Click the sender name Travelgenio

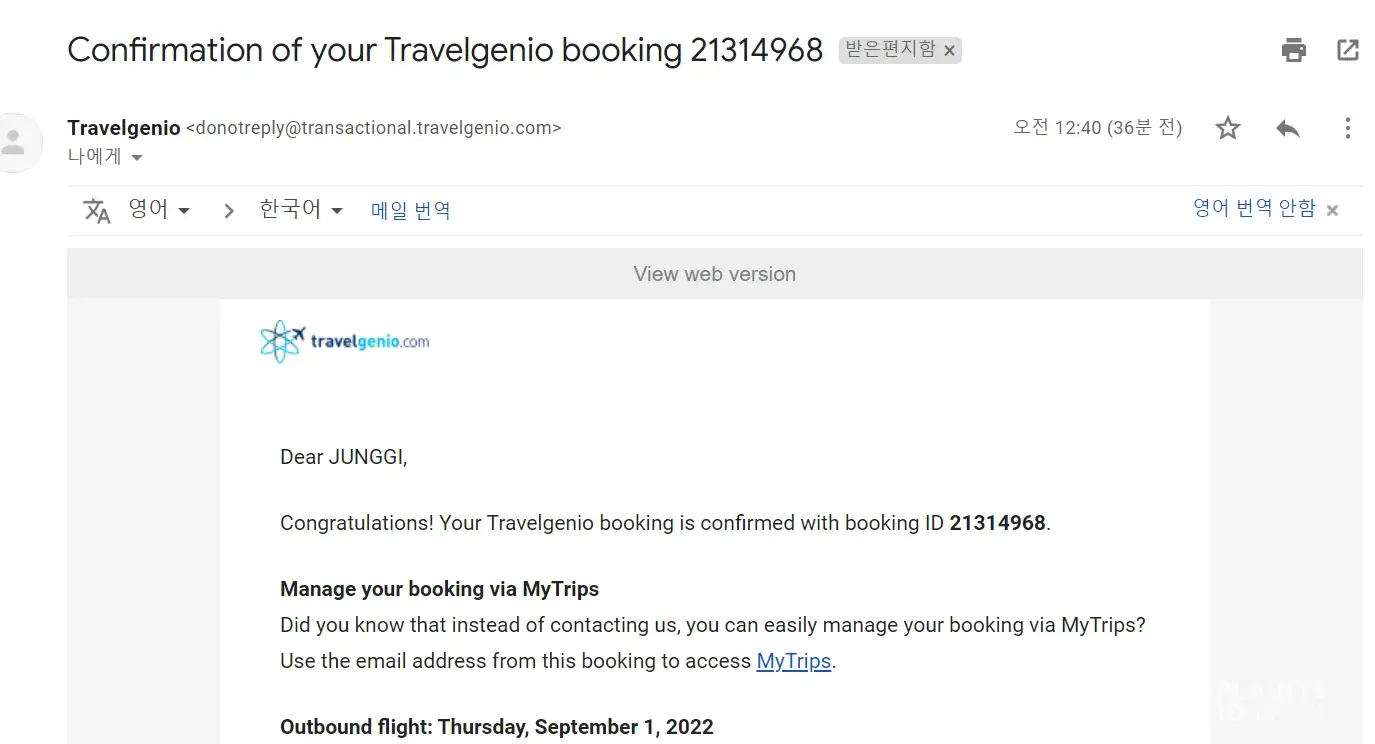click(x=124, y=128)
